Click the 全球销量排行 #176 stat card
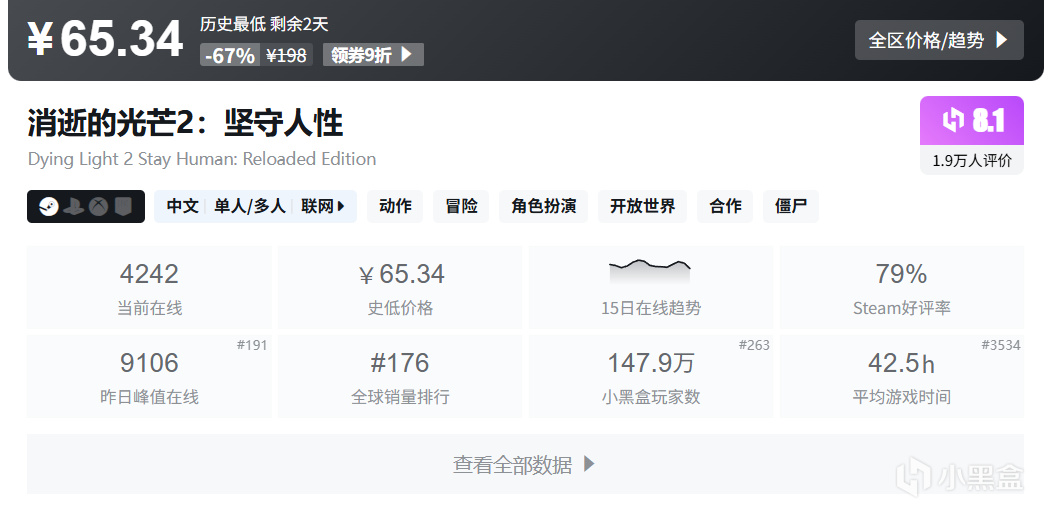The height and width of the screenshot is (511, 1054). [x=400, y=376]
